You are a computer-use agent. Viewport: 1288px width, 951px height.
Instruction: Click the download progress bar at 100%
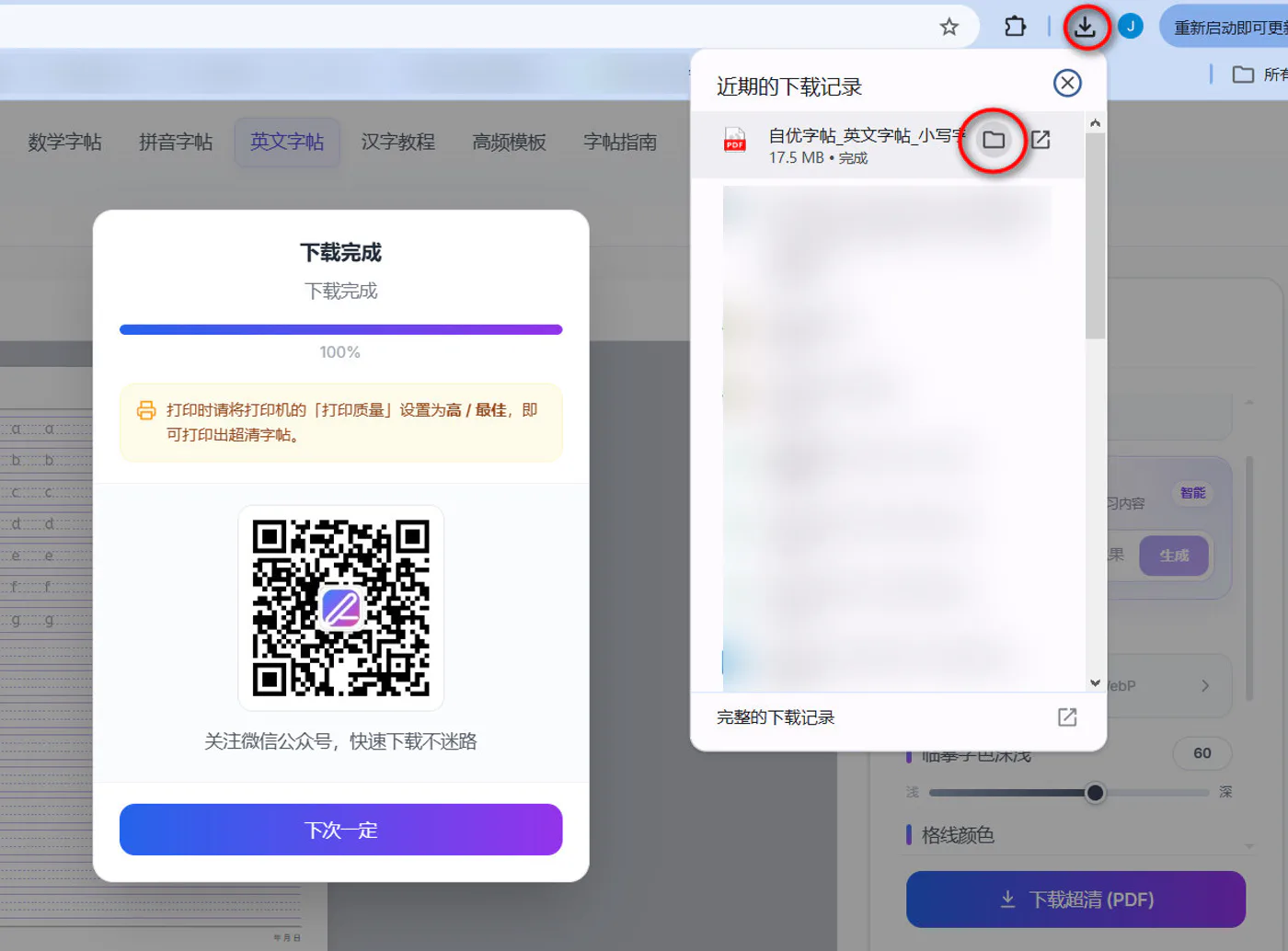point(341,329)
